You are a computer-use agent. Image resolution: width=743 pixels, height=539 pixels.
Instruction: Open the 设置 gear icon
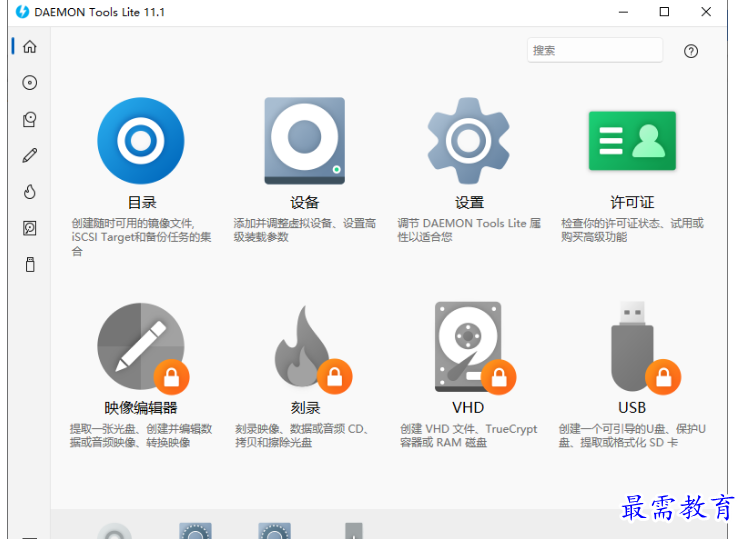(x=469, y=141)
